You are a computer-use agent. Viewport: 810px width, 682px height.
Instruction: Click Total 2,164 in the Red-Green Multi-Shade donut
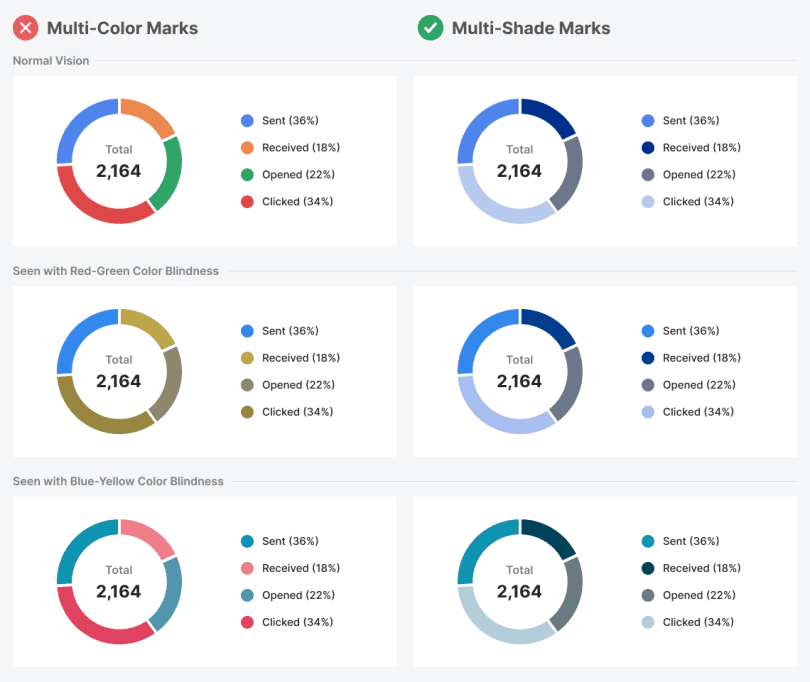point(519,372)
